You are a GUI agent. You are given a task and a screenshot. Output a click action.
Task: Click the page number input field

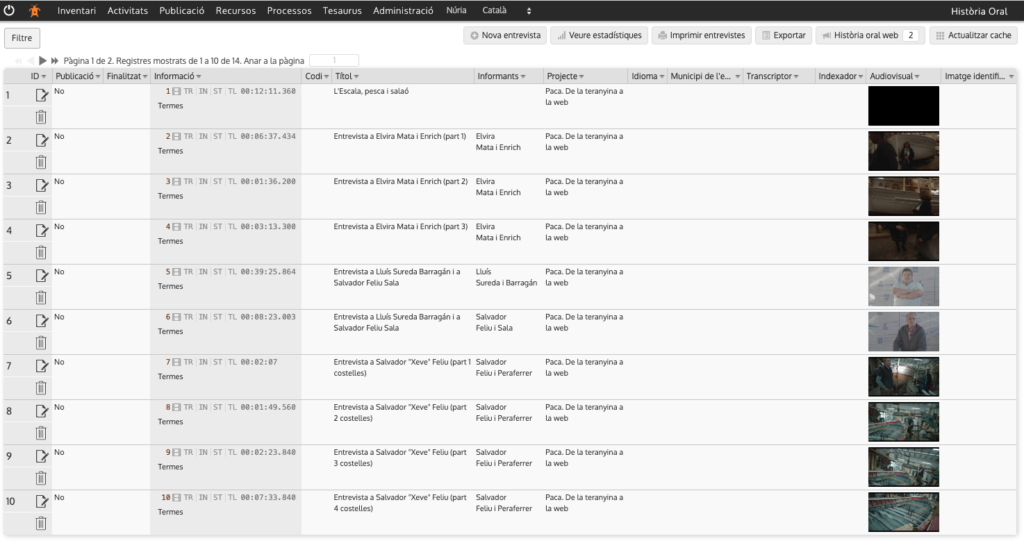(334, 61)
